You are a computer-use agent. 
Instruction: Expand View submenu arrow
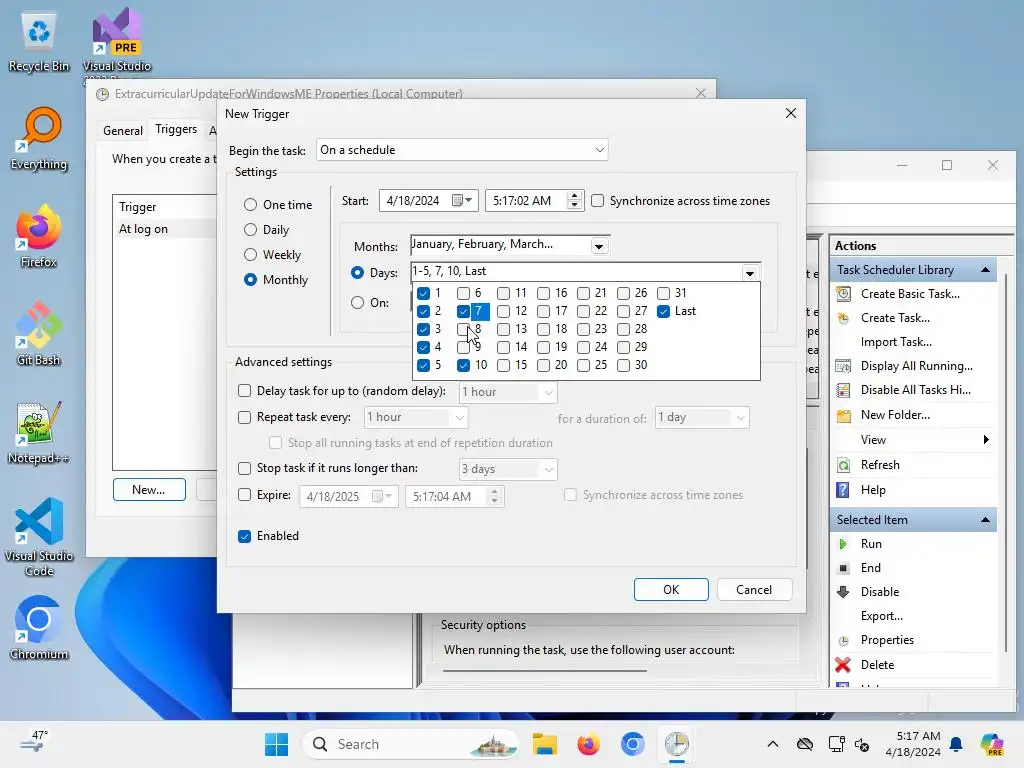coord(986,440)
